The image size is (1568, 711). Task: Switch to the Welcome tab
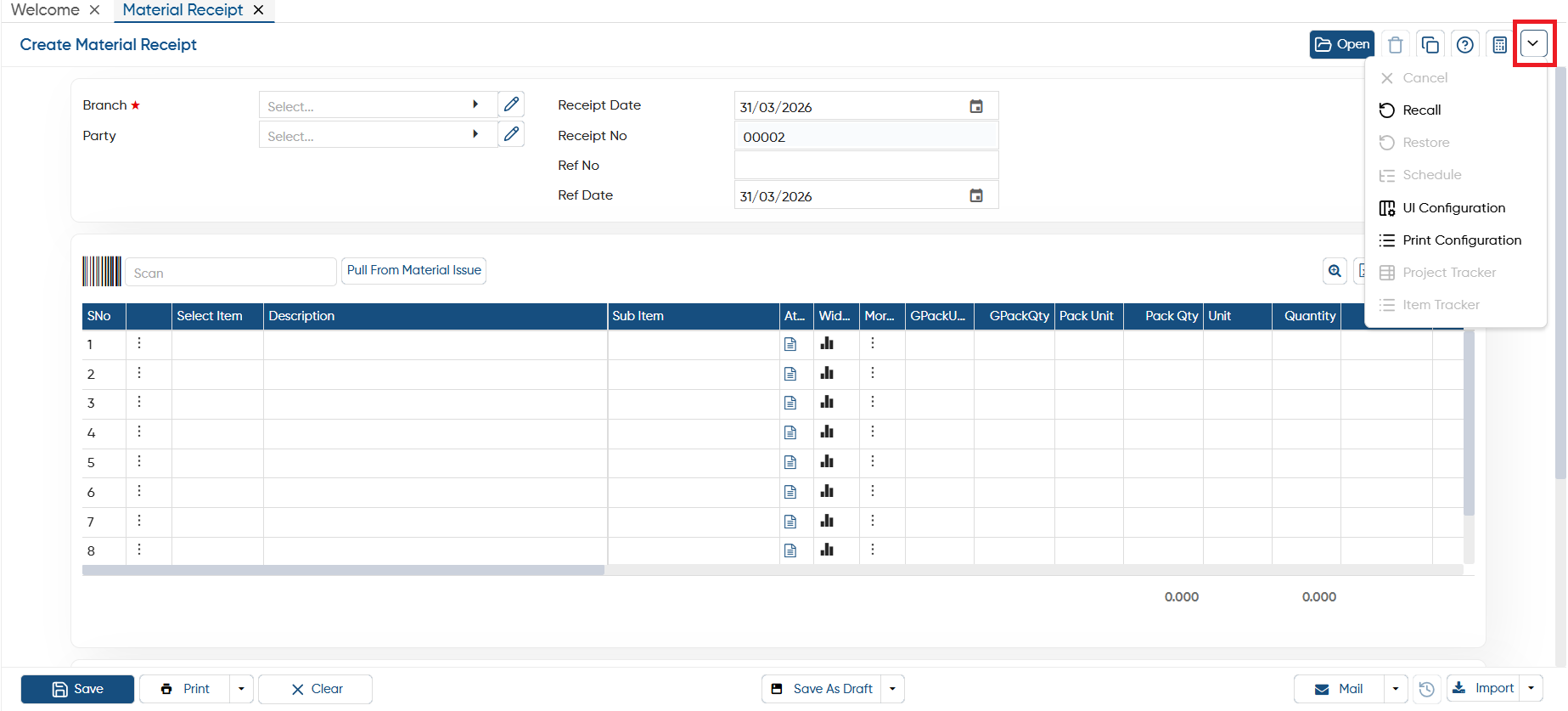coord(45,10)
